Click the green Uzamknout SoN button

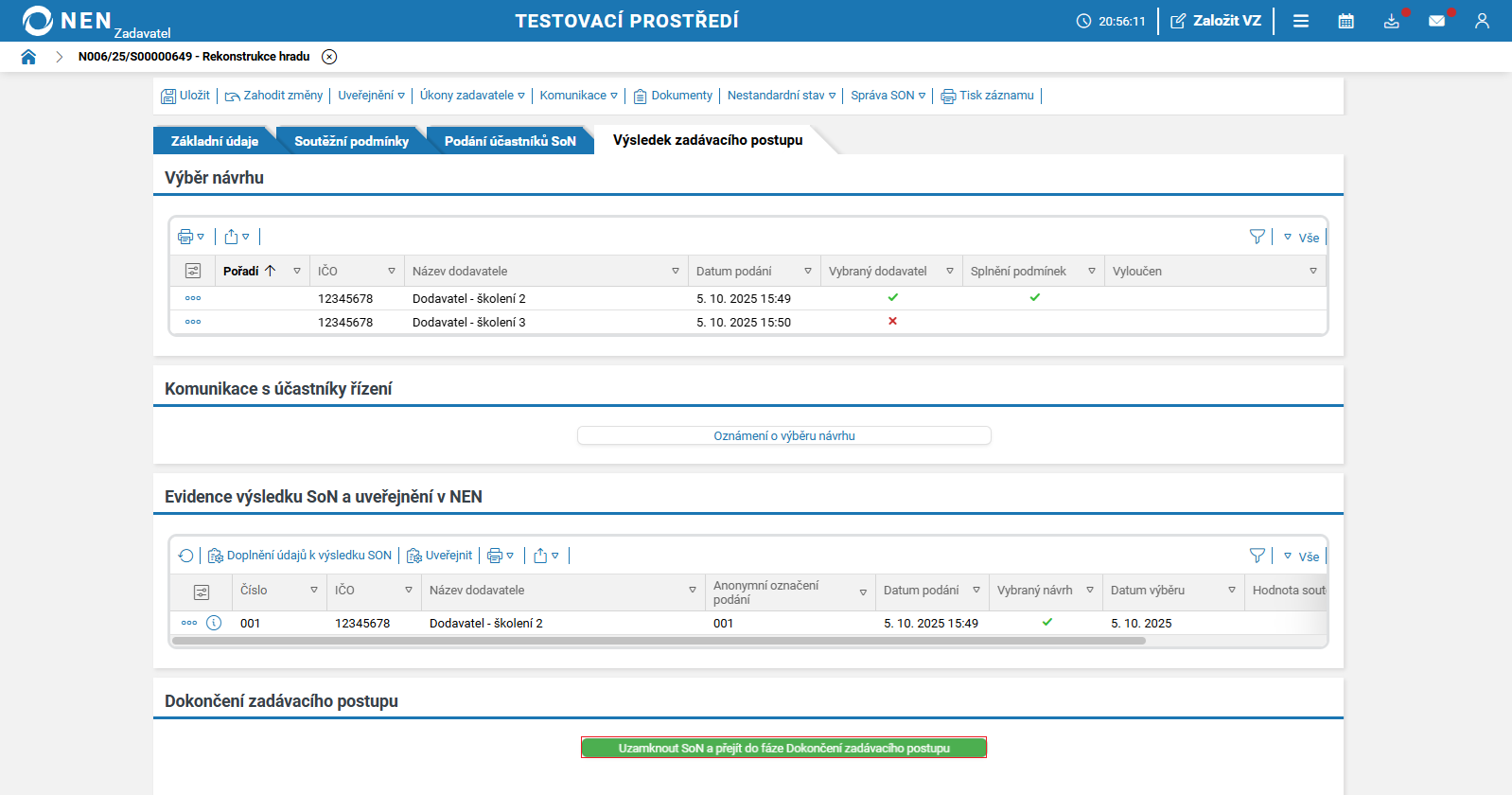783,748
